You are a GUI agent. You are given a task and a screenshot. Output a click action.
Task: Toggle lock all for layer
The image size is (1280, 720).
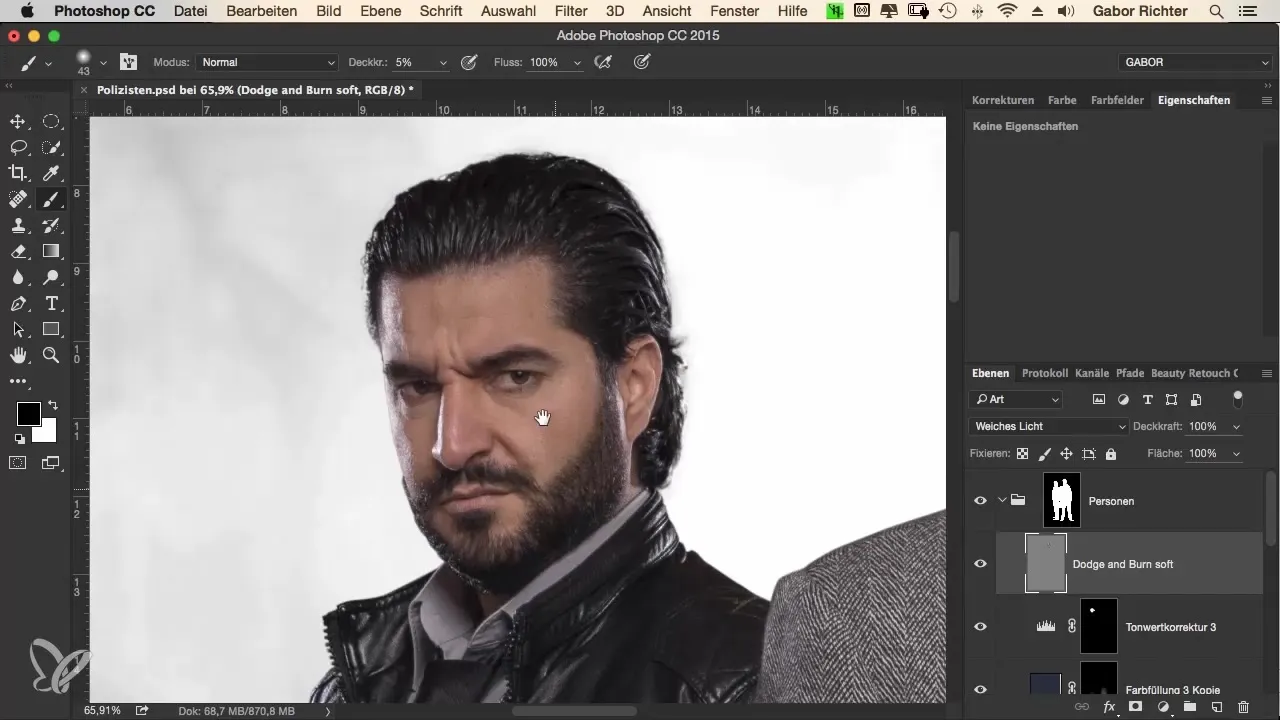(x=1110, y=454)
